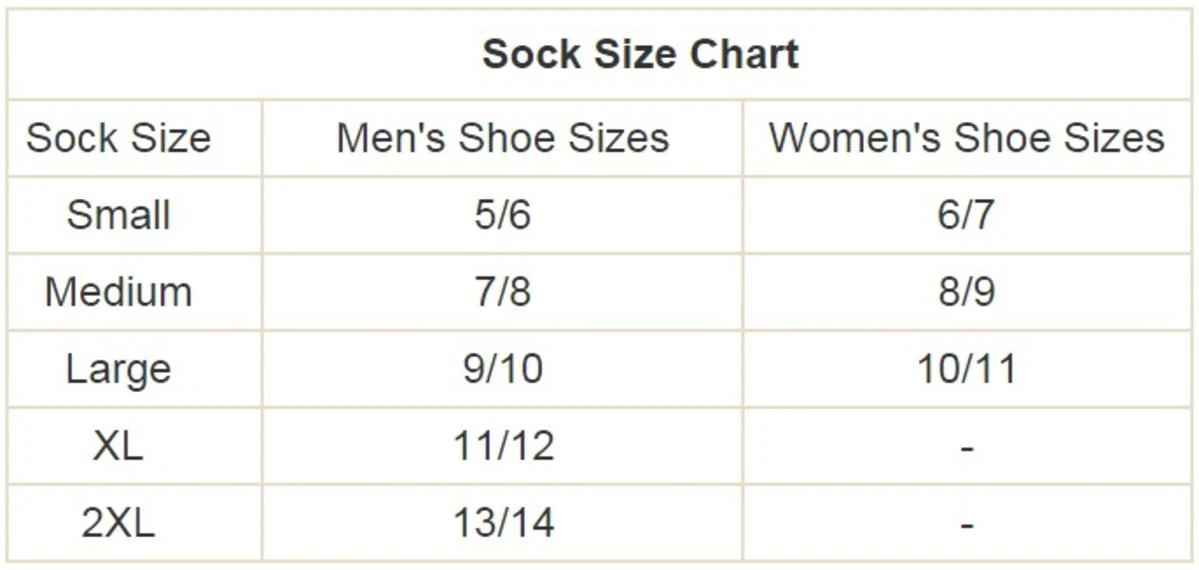Image resolution: width=1199 pixels, height=570 pixels.
Task: Click women's size 6/7 cell
Action: [x=966, y=215]
